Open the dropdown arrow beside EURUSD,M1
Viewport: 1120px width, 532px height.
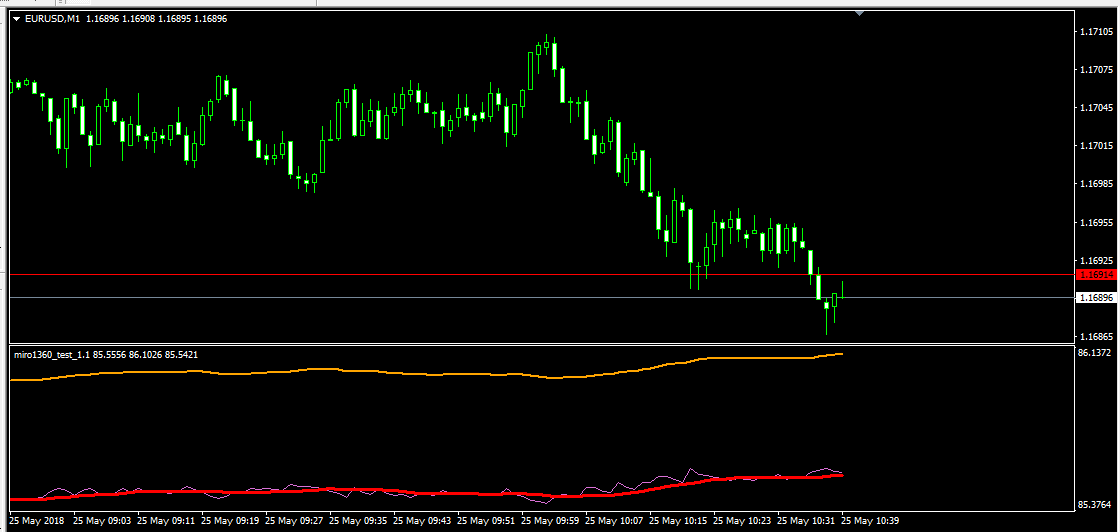(x=16, y=19)
